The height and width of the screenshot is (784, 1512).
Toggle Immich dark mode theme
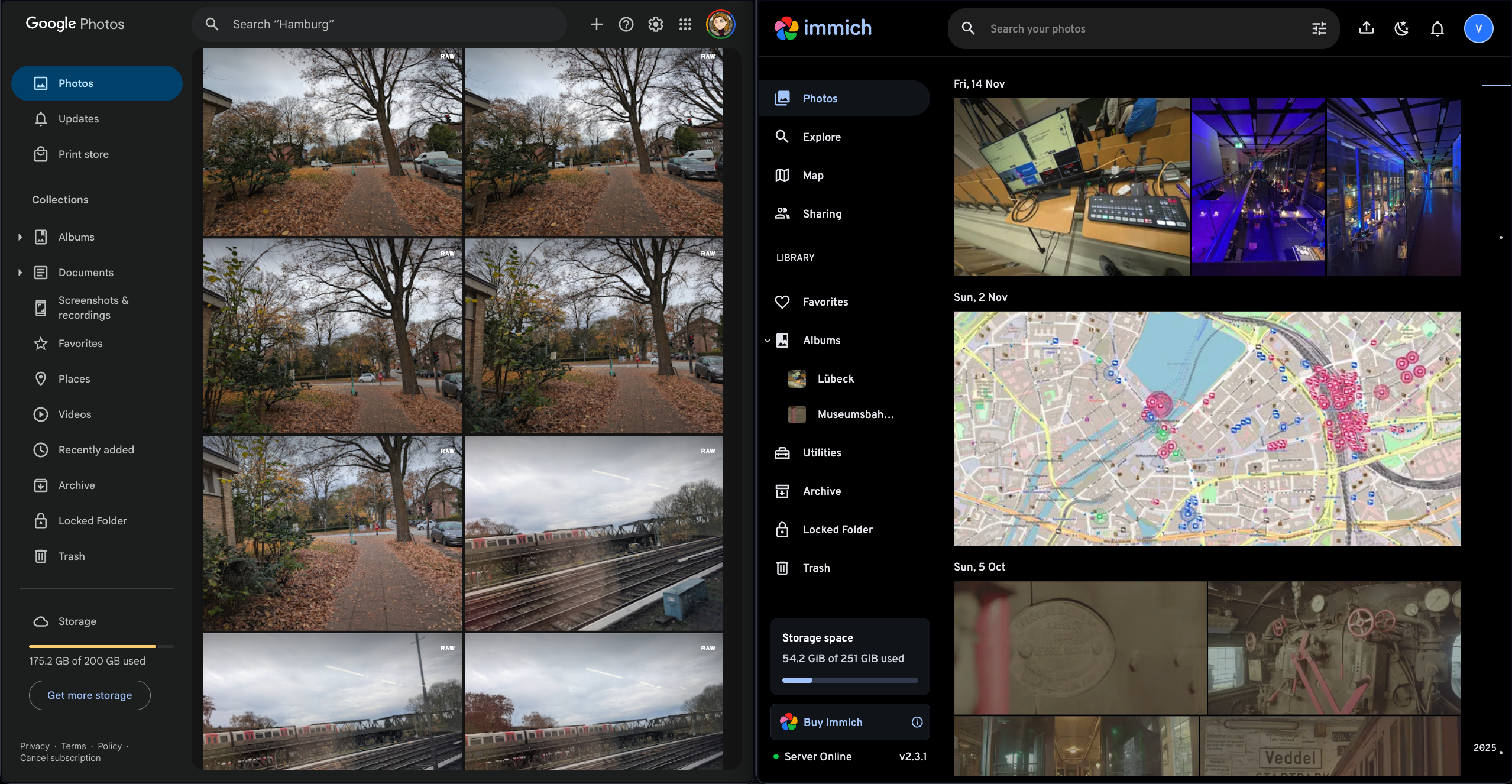pos(1401,28)
